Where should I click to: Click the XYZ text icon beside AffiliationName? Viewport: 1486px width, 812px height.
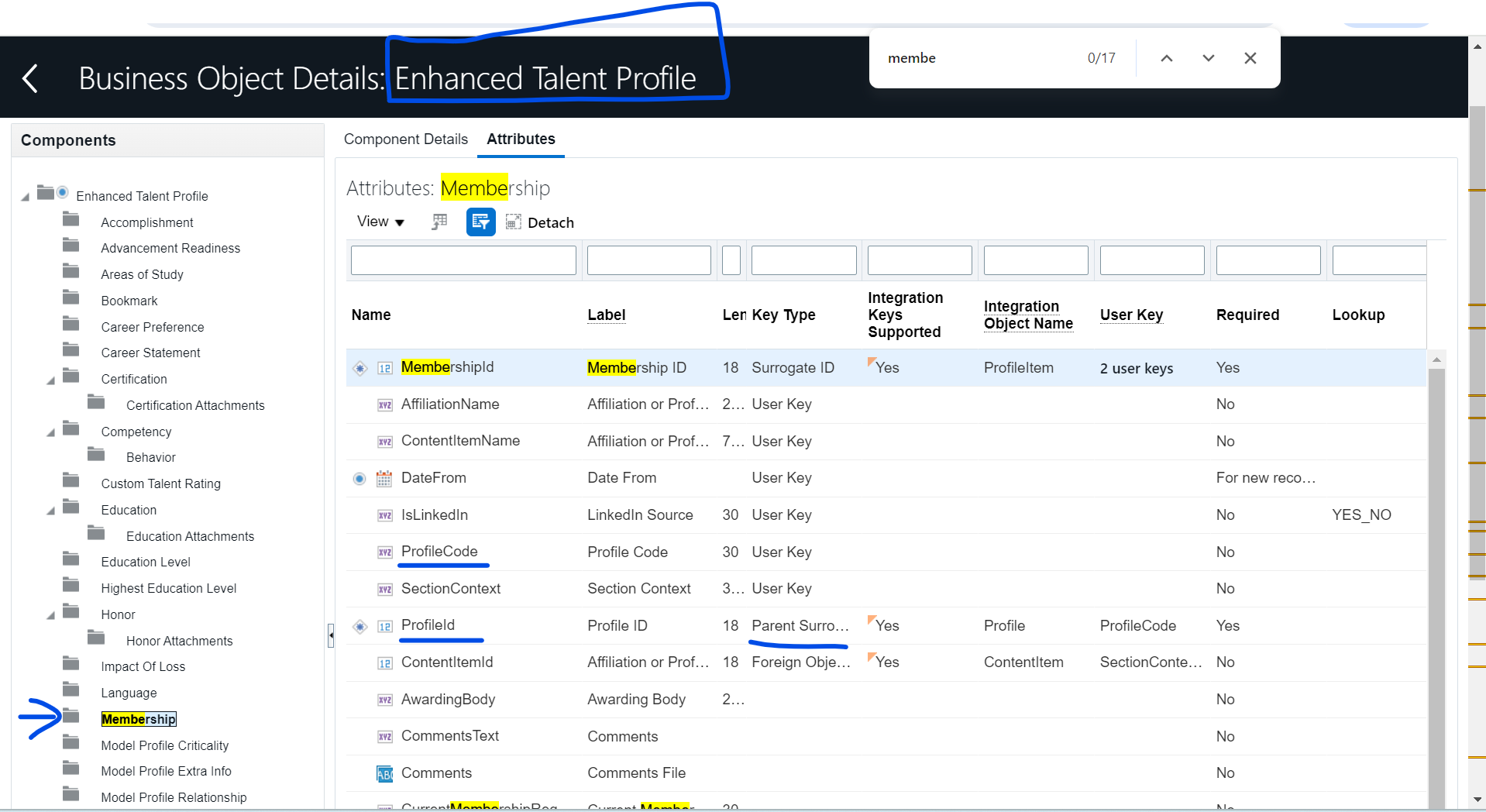(384, 404)
